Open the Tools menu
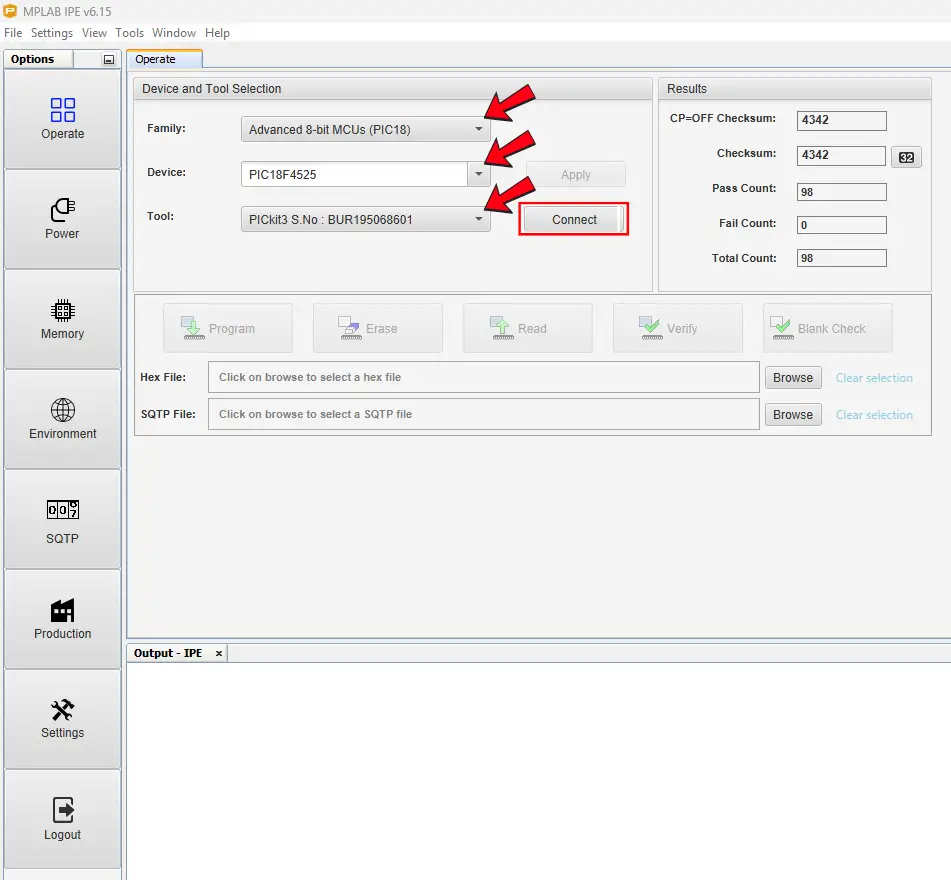951x880 pixels. 130,33
